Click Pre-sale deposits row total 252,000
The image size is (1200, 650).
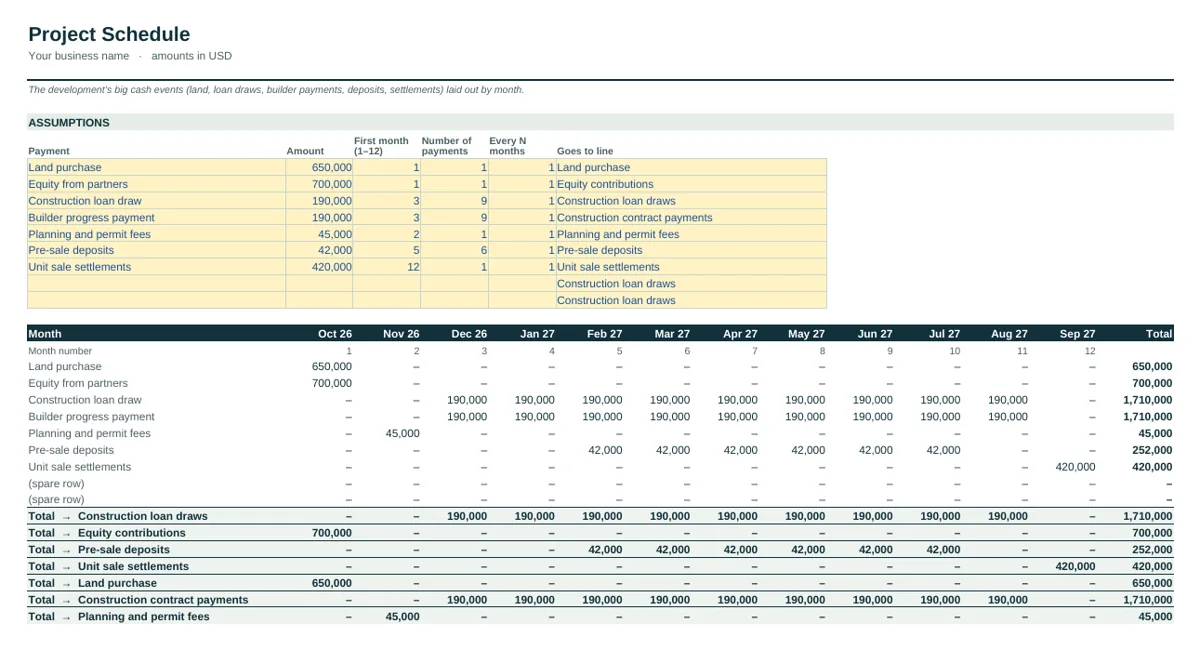(1152, 450)
